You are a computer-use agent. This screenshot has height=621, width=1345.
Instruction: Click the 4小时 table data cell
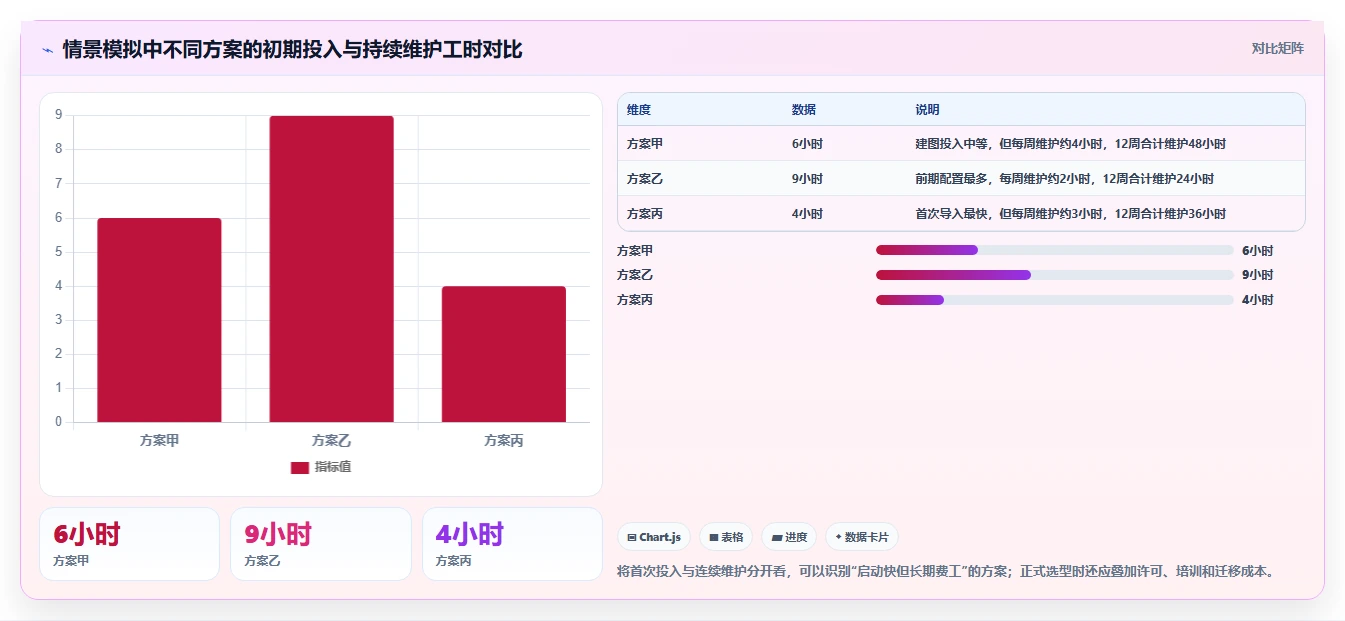click(x=807, y=214)
